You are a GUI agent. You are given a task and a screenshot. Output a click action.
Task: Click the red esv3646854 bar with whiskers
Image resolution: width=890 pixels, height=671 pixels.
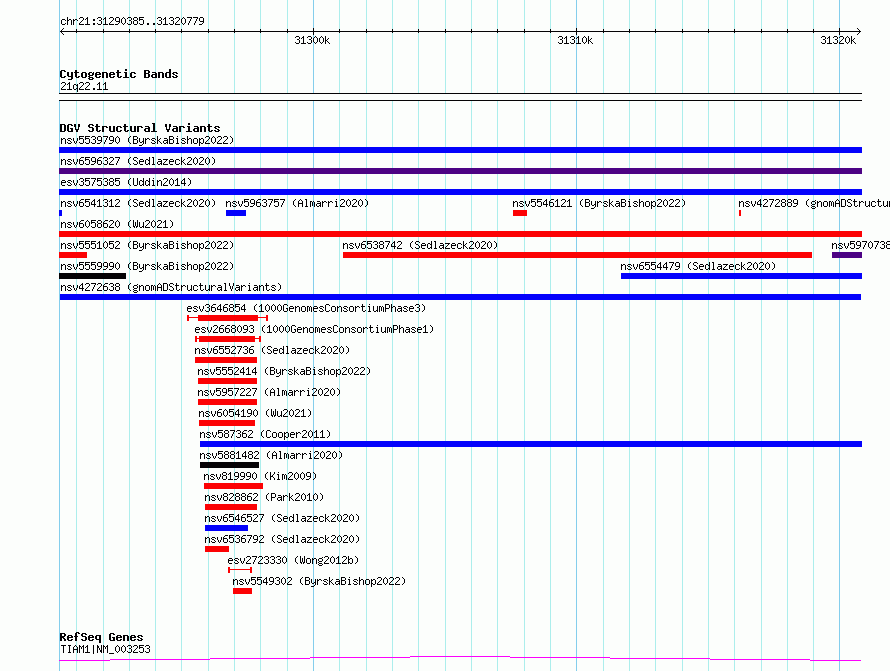(x=228, y=318)
